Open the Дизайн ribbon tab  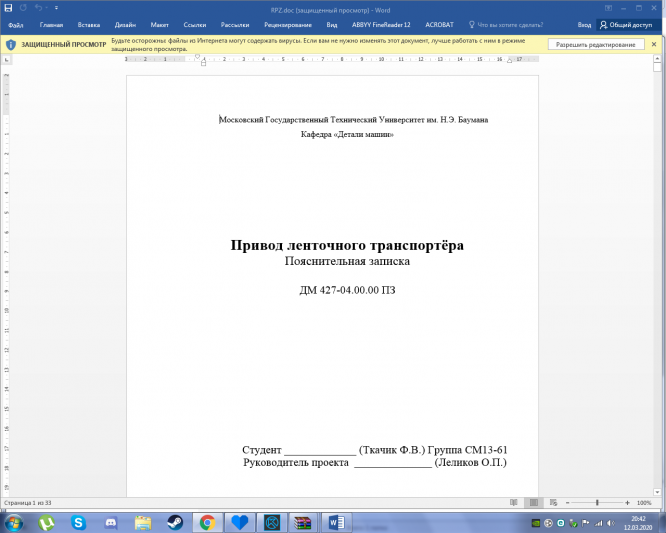coord(125,25)
